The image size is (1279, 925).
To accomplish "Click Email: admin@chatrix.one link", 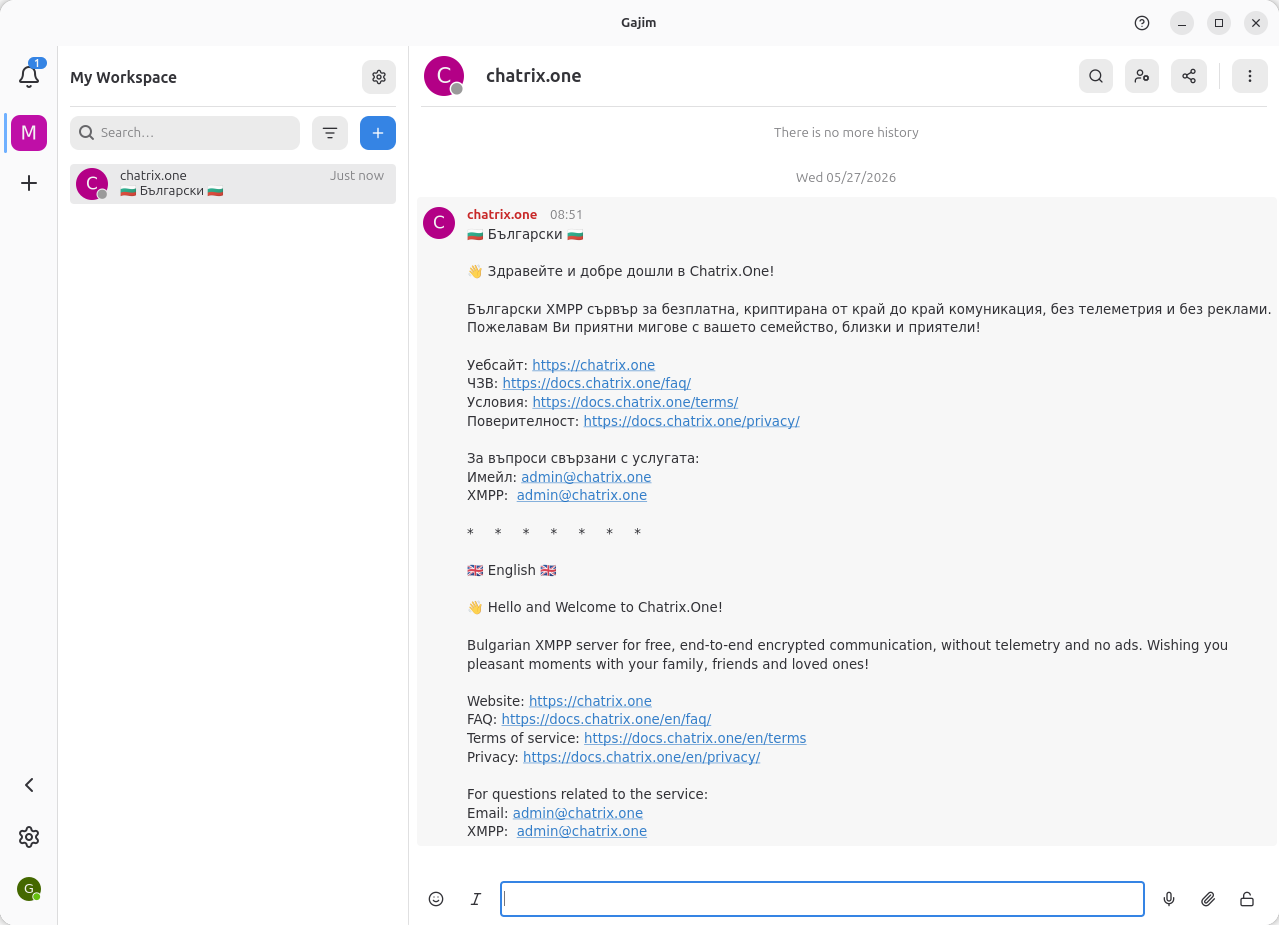I will (578, 813).
